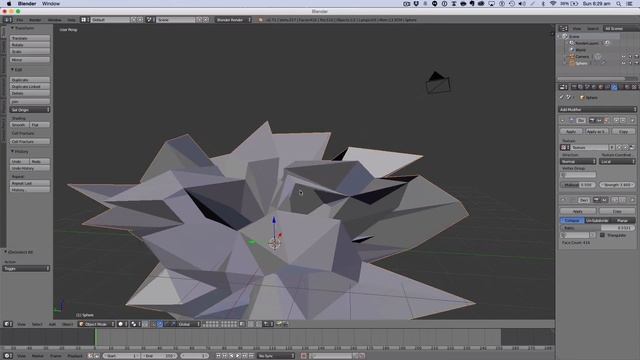
Task: Open the timeline Playback menu
Action: [75, 356]
